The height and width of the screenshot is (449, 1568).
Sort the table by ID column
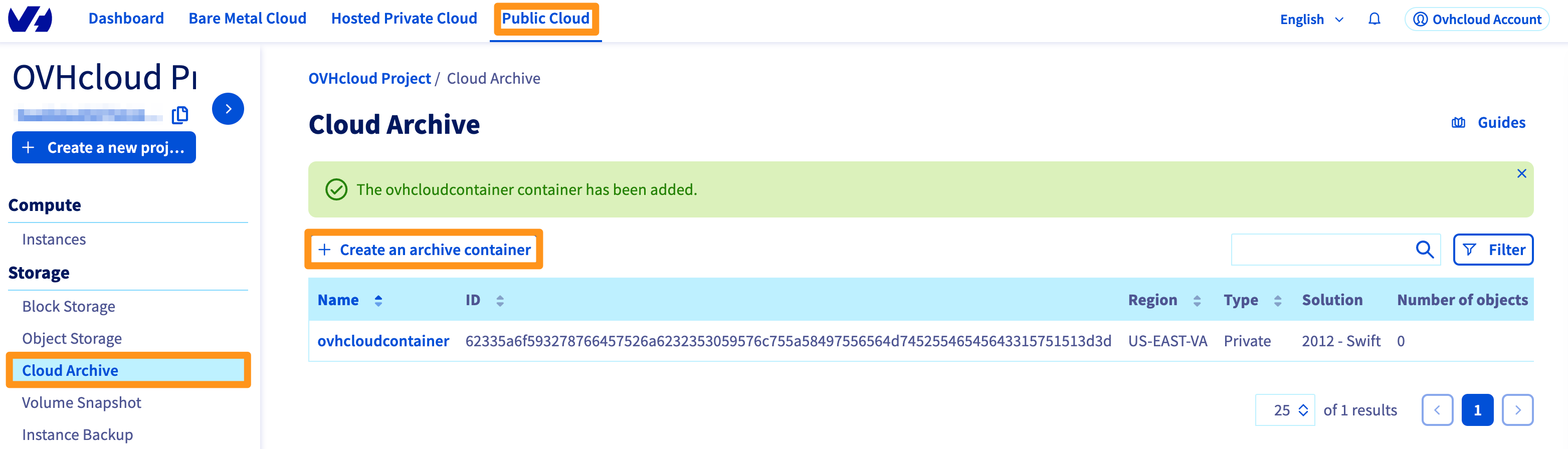coord(500,301)
